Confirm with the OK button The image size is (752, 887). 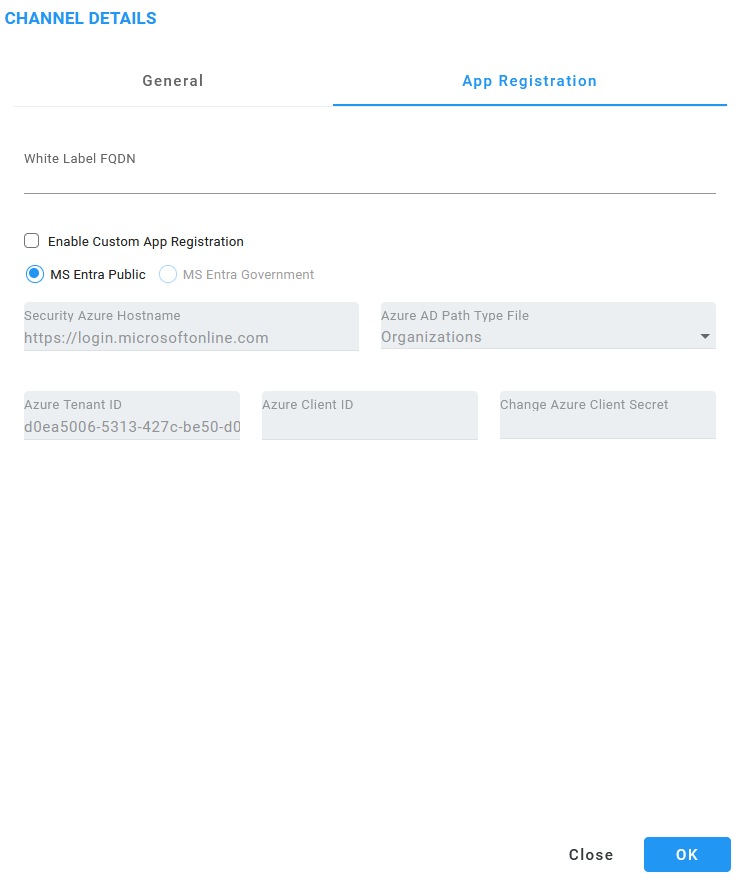click(x=687, y=855)
